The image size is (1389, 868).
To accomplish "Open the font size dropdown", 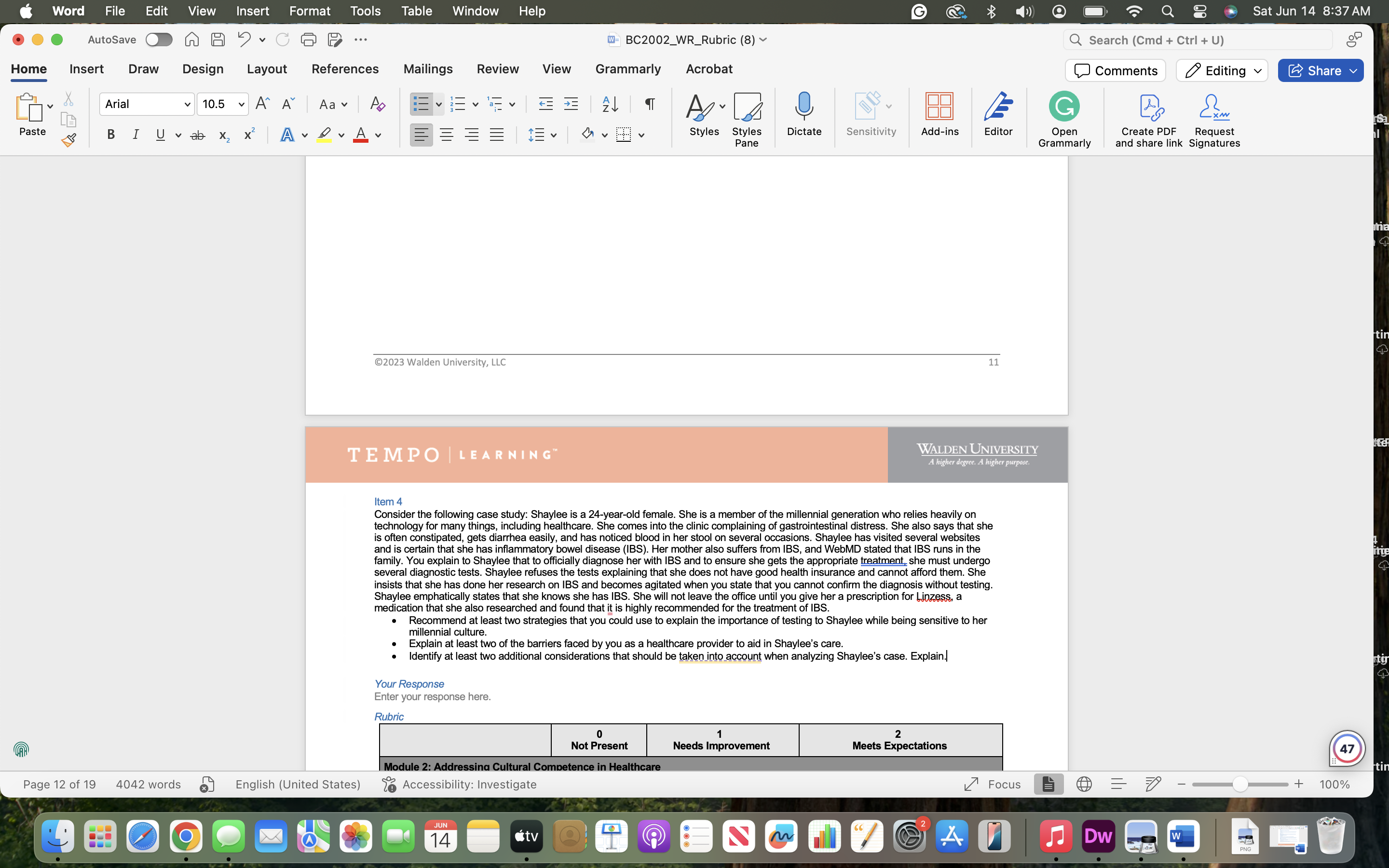I will (x=241, y=104).
